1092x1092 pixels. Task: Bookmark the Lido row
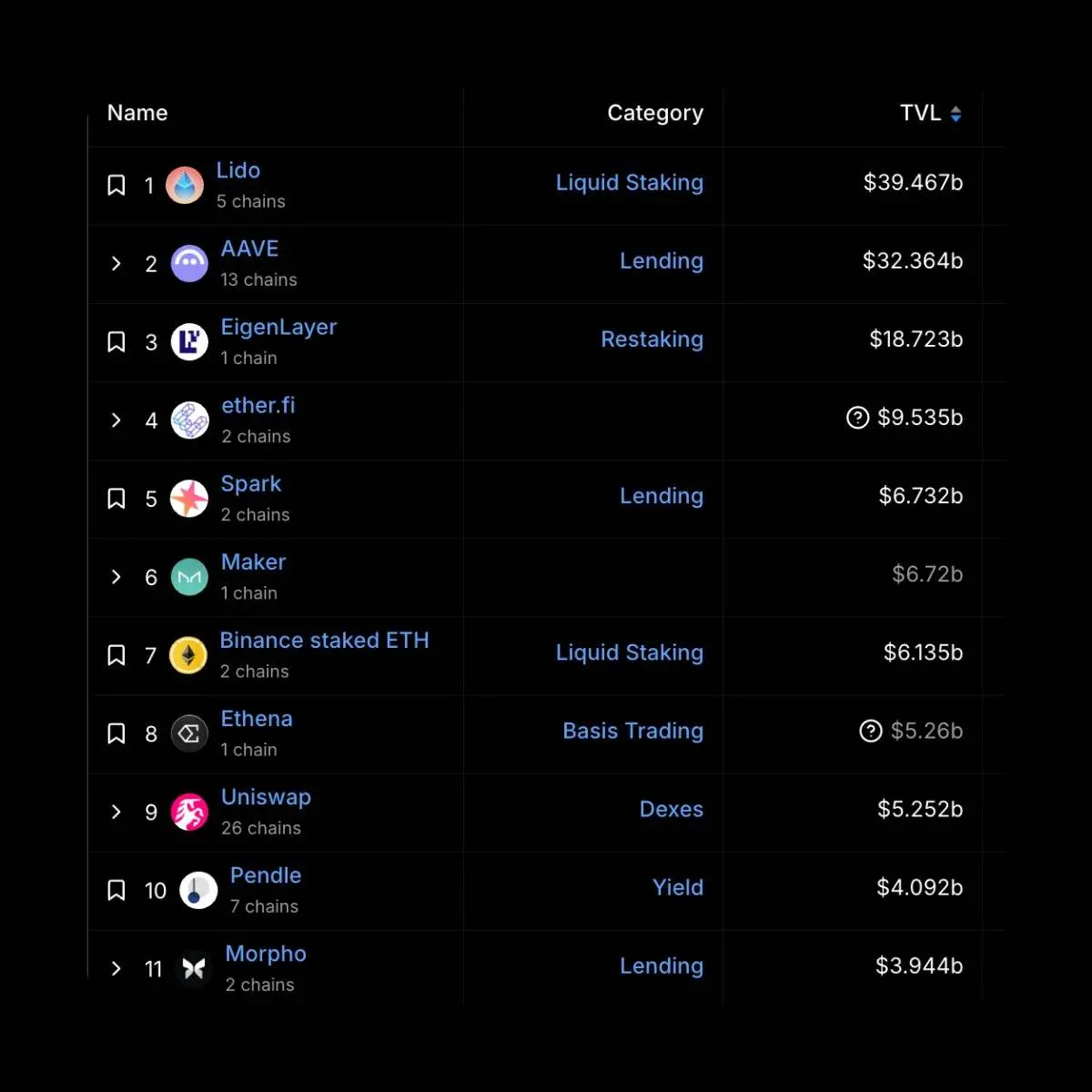click(116, 186)
